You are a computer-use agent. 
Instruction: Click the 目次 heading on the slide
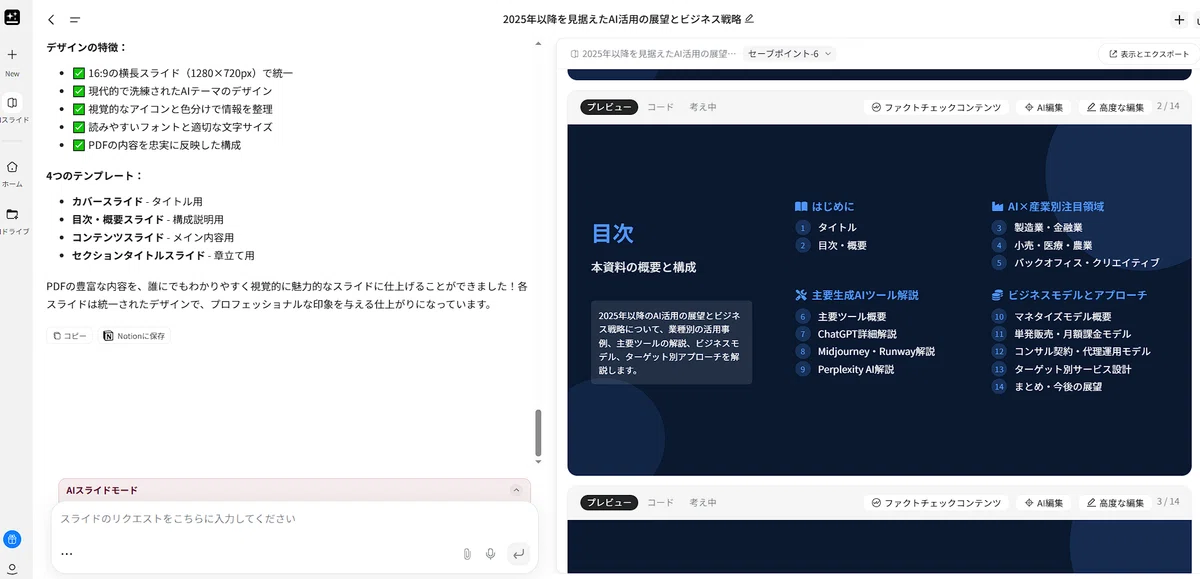pos(613,233)
